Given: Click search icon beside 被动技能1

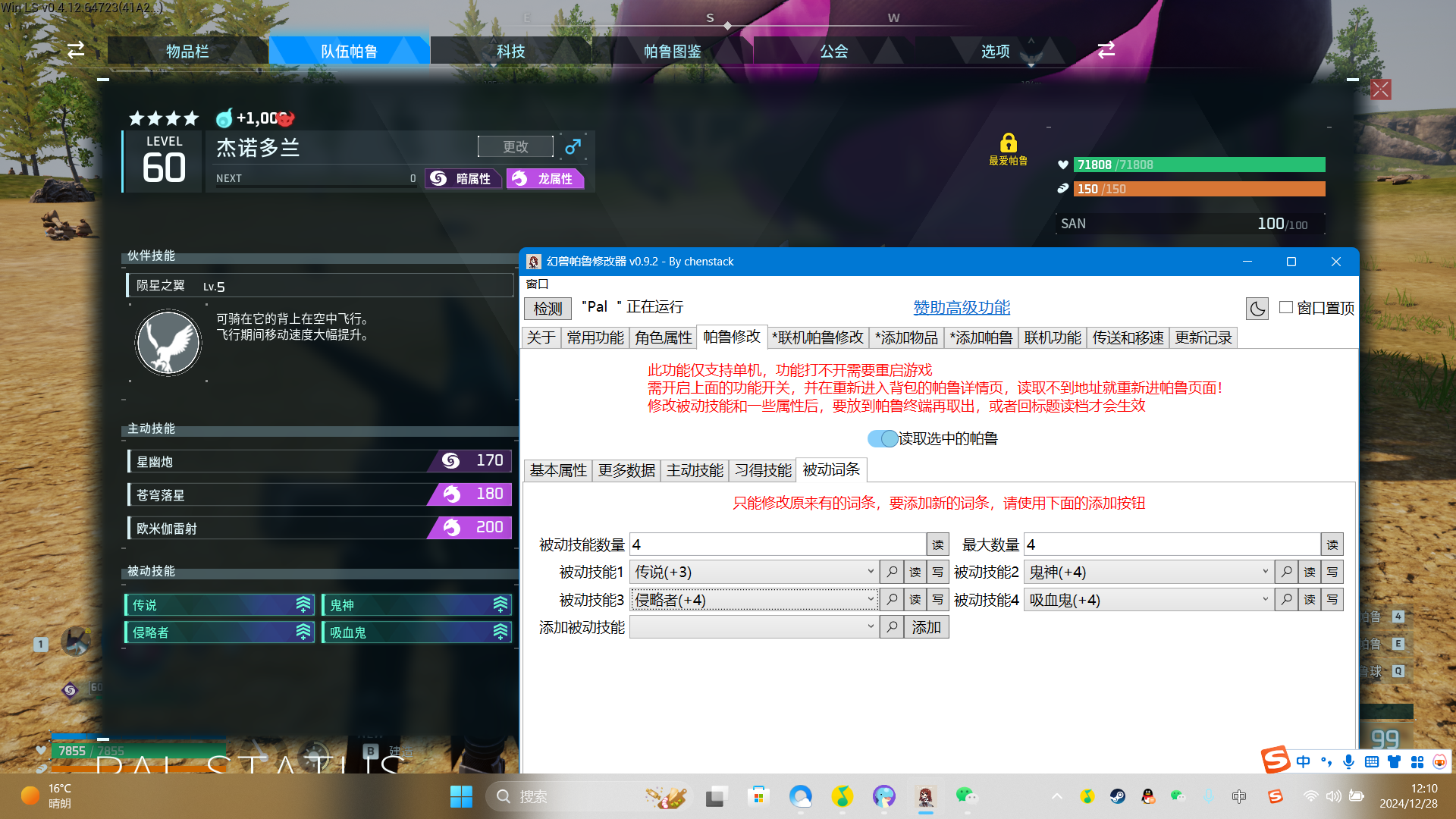Looking at the screenshot, I should [892, 572].
